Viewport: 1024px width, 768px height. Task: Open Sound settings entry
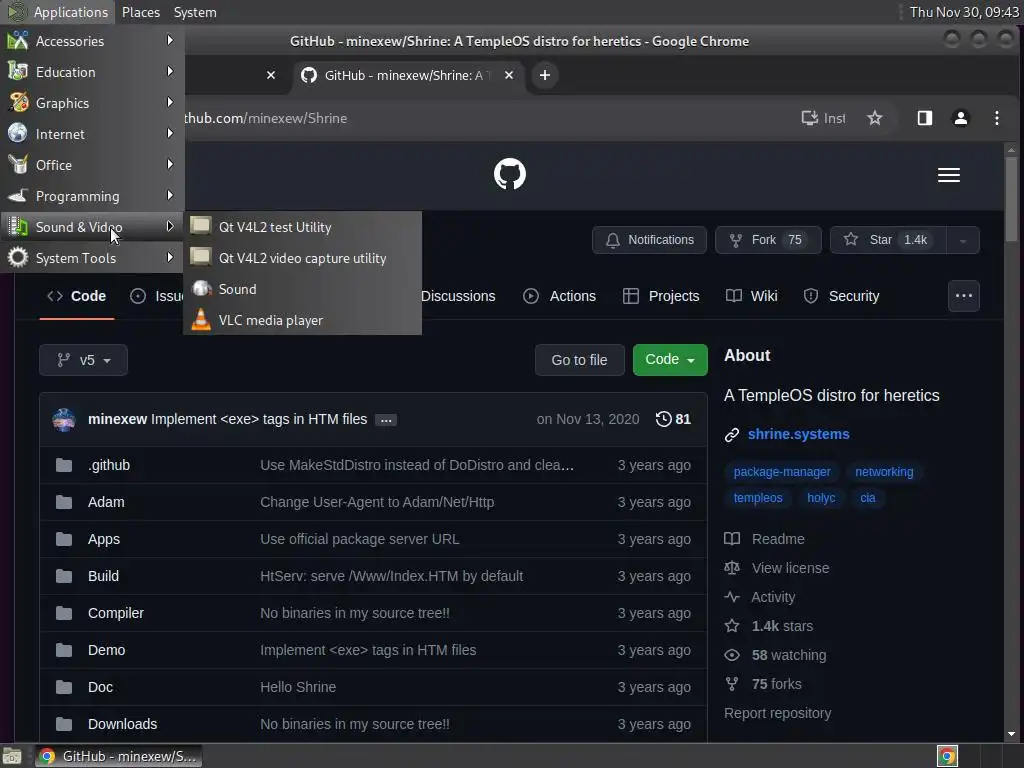pos(302,289)
